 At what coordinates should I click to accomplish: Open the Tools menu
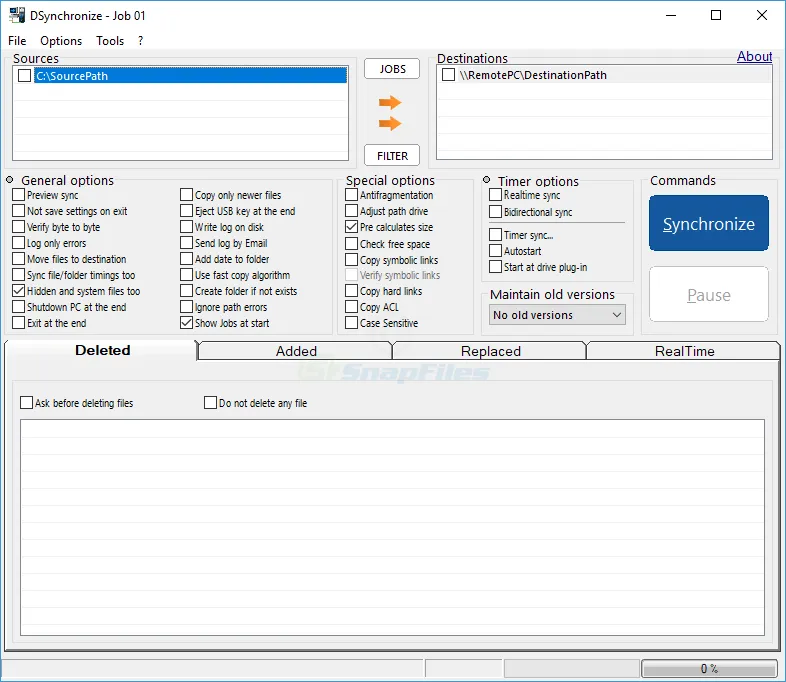(110, 41)
